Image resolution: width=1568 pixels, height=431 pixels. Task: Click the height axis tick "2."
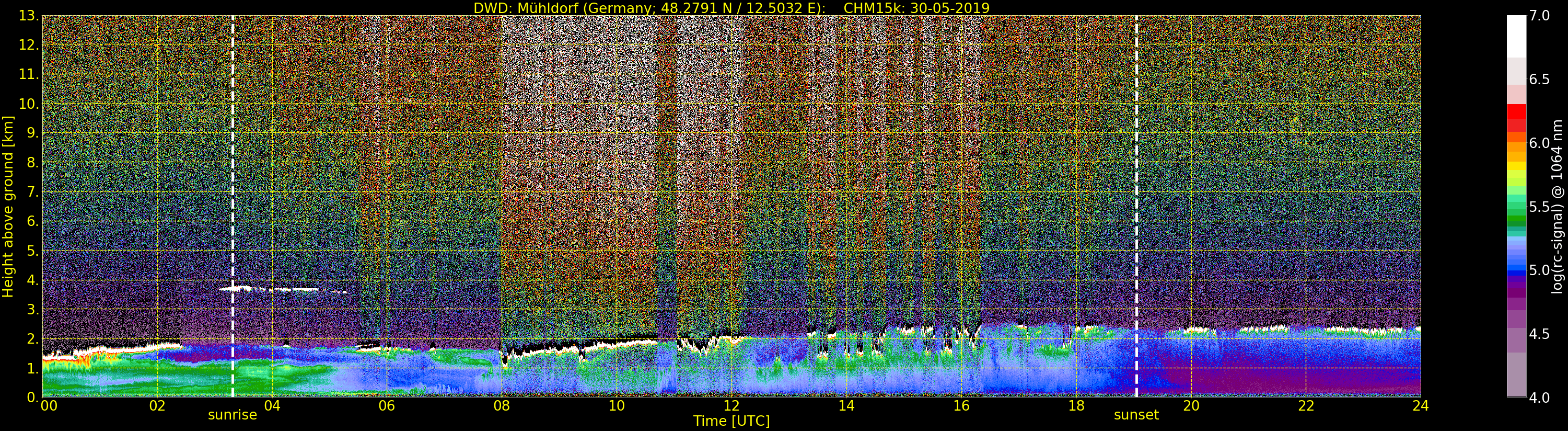(32, 338)
